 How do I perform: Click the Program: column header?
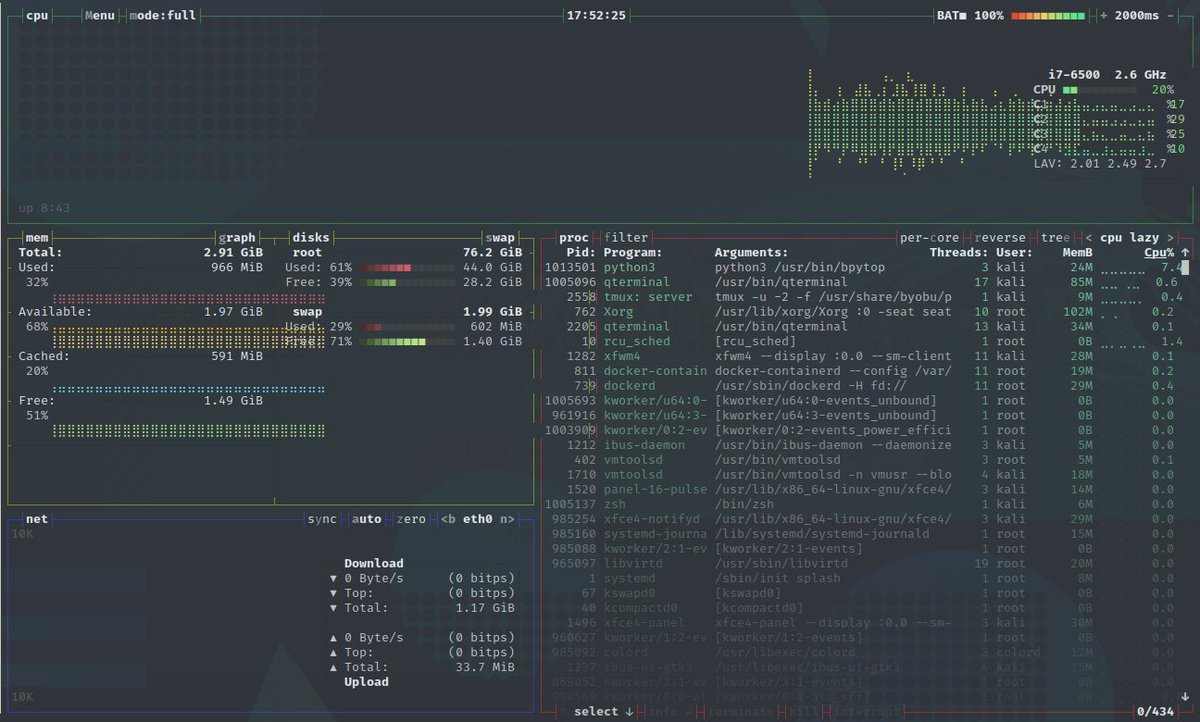coord(634,253)
